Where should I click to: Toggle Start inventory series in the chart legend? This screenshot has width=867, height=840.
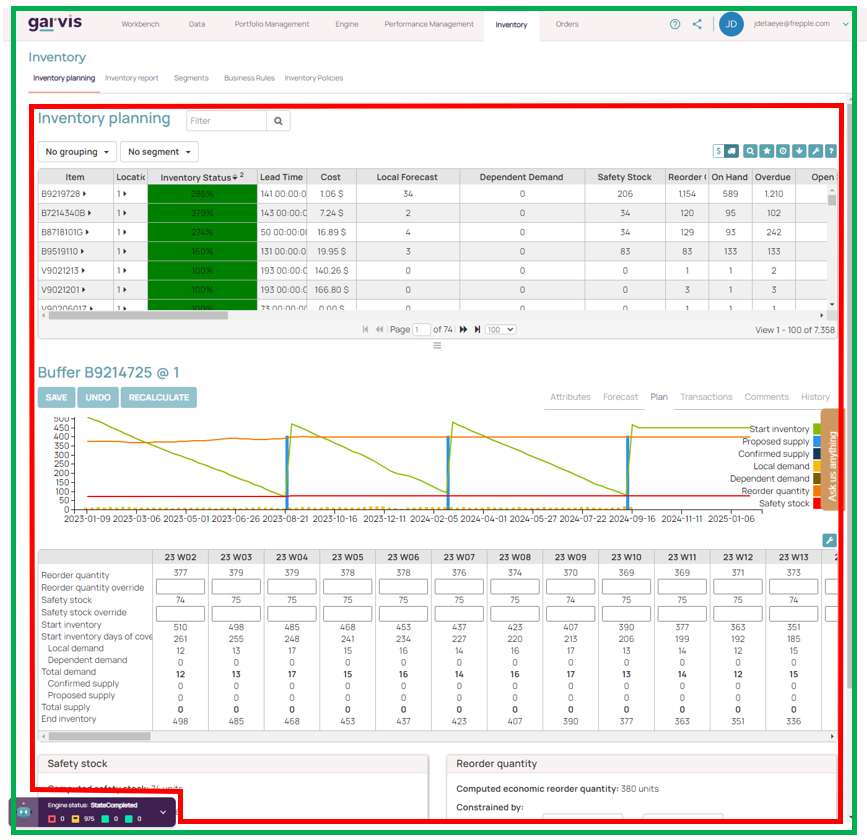[x=780, y=429]
